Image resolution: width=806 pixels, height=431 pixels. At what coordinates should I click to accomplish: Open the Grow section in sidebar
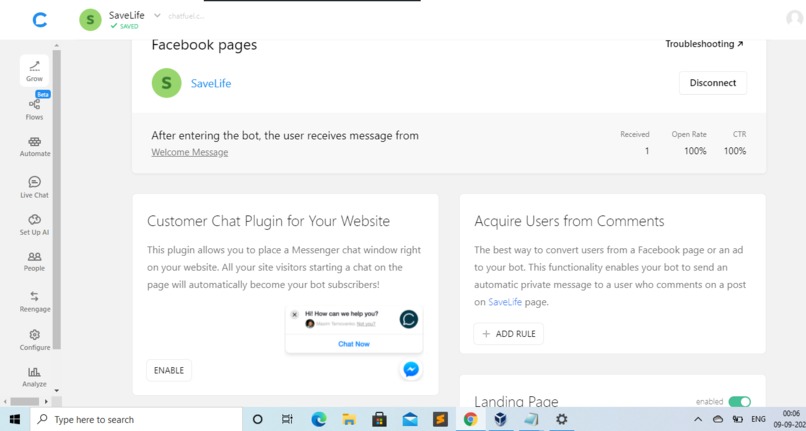coord(34,71)
